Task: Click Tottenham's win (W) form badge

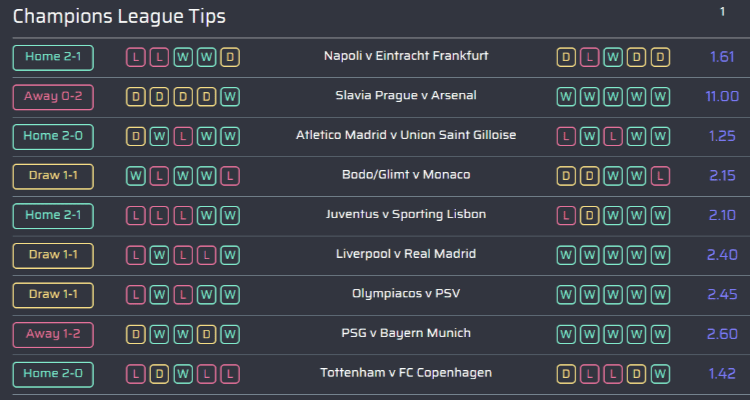Action: click(182, 374)
